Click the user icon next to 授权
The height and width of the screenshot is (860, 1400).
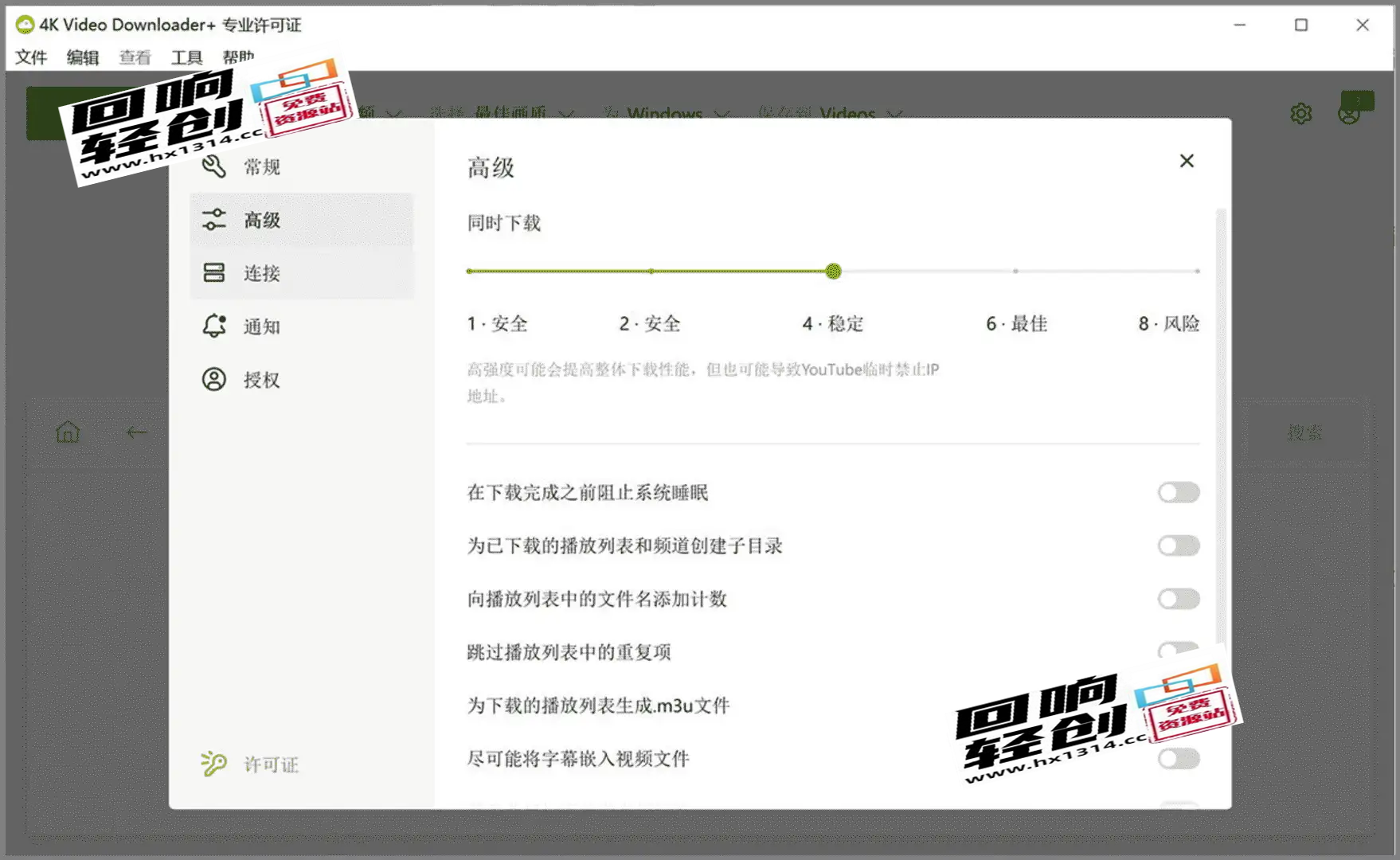214,380
